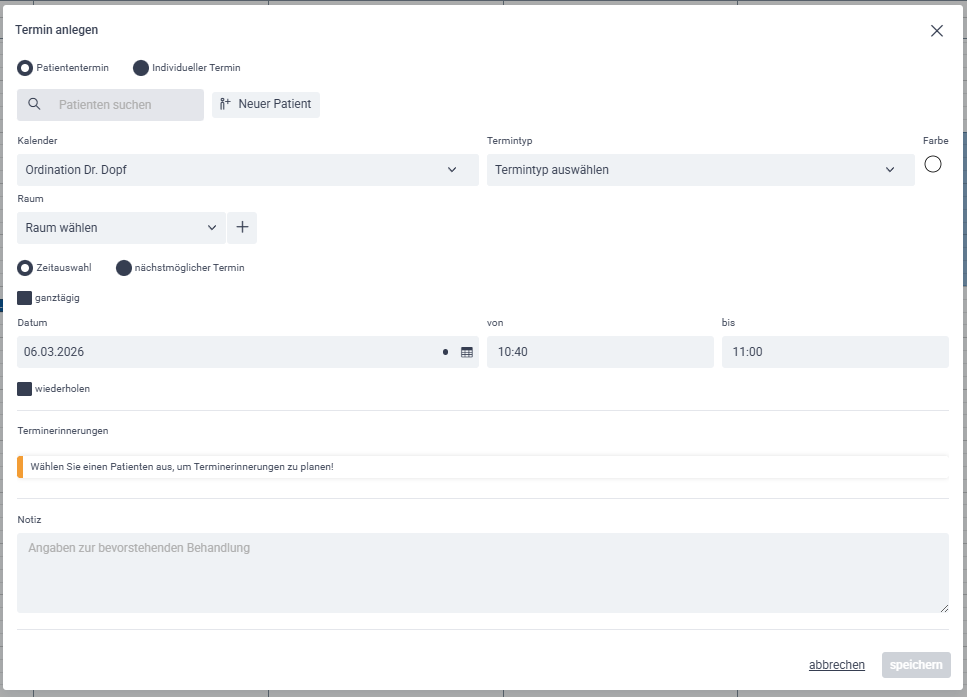
Task: Select nächstmöglicher Termin radio option
Action: [x=124, y=268]
